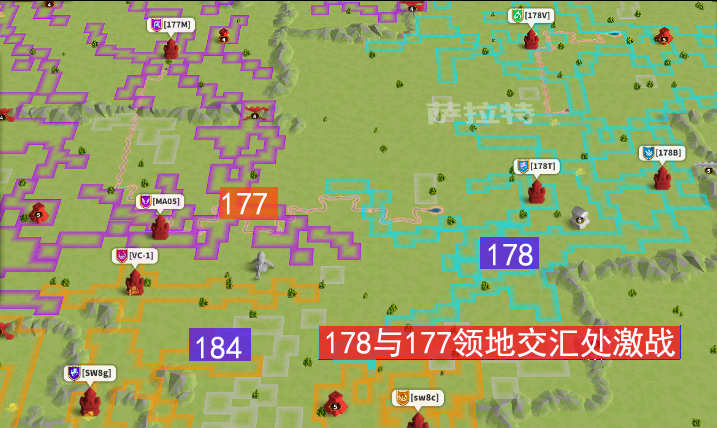The image size is (717, 428).
Task: Tap the [VC-1] alliance fortress
Action: (x=135, y=281)
